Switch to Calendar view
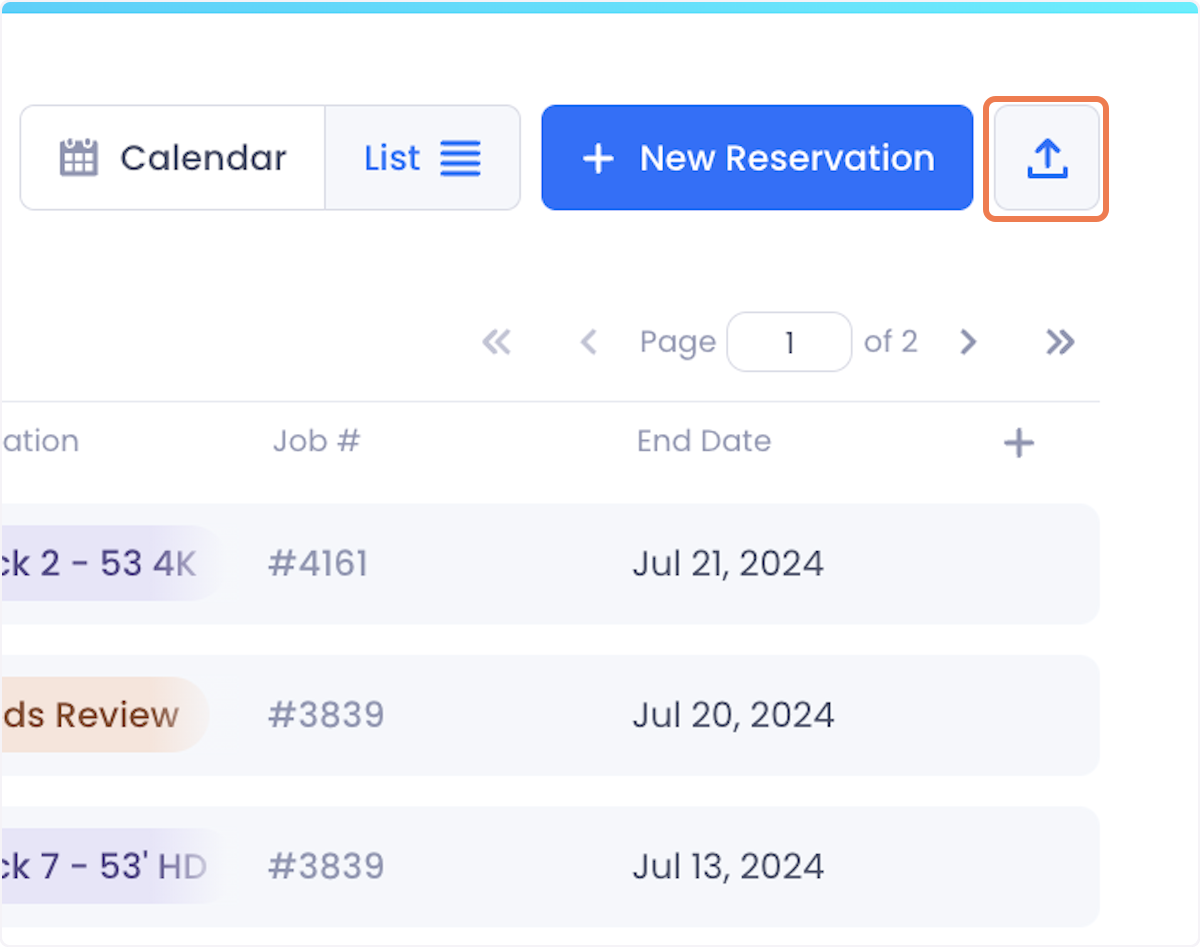1200x947 pixels. pyautogui.click(x=173, y=158)
